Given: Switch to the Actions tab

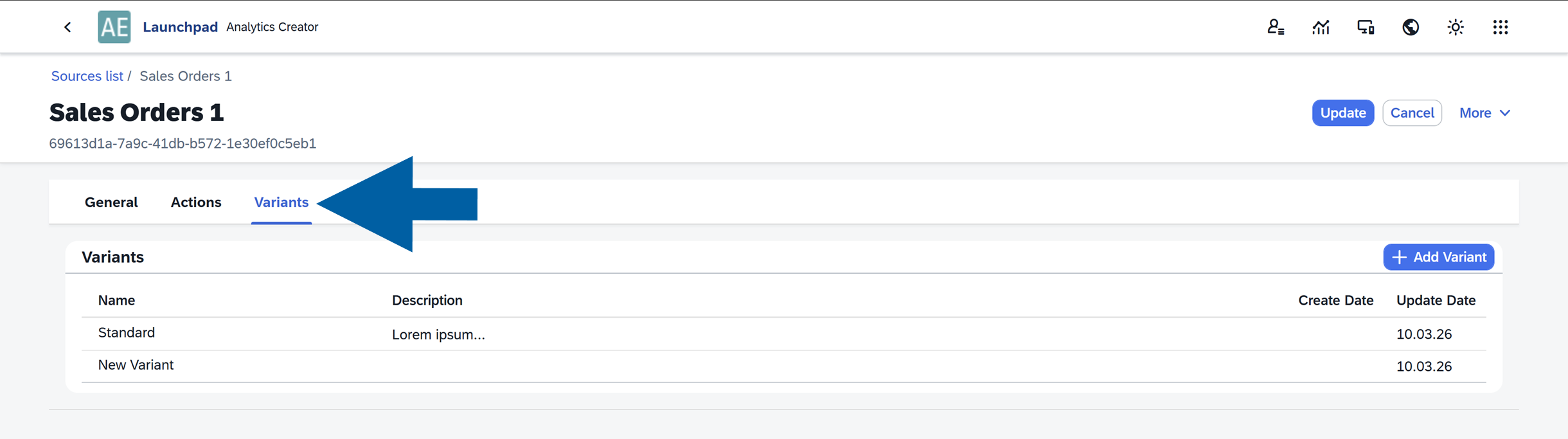Looking at the screenshot, I should (x=196, y=202).
